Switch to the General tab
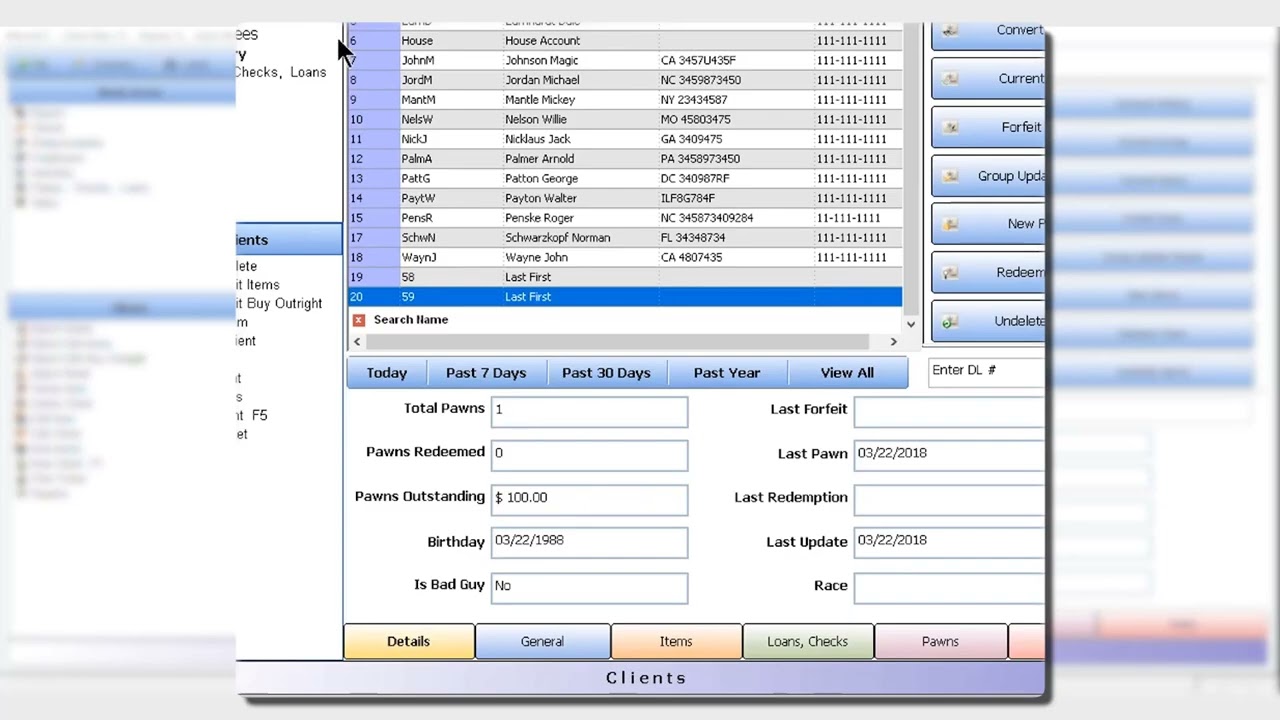 pos(542,642)
